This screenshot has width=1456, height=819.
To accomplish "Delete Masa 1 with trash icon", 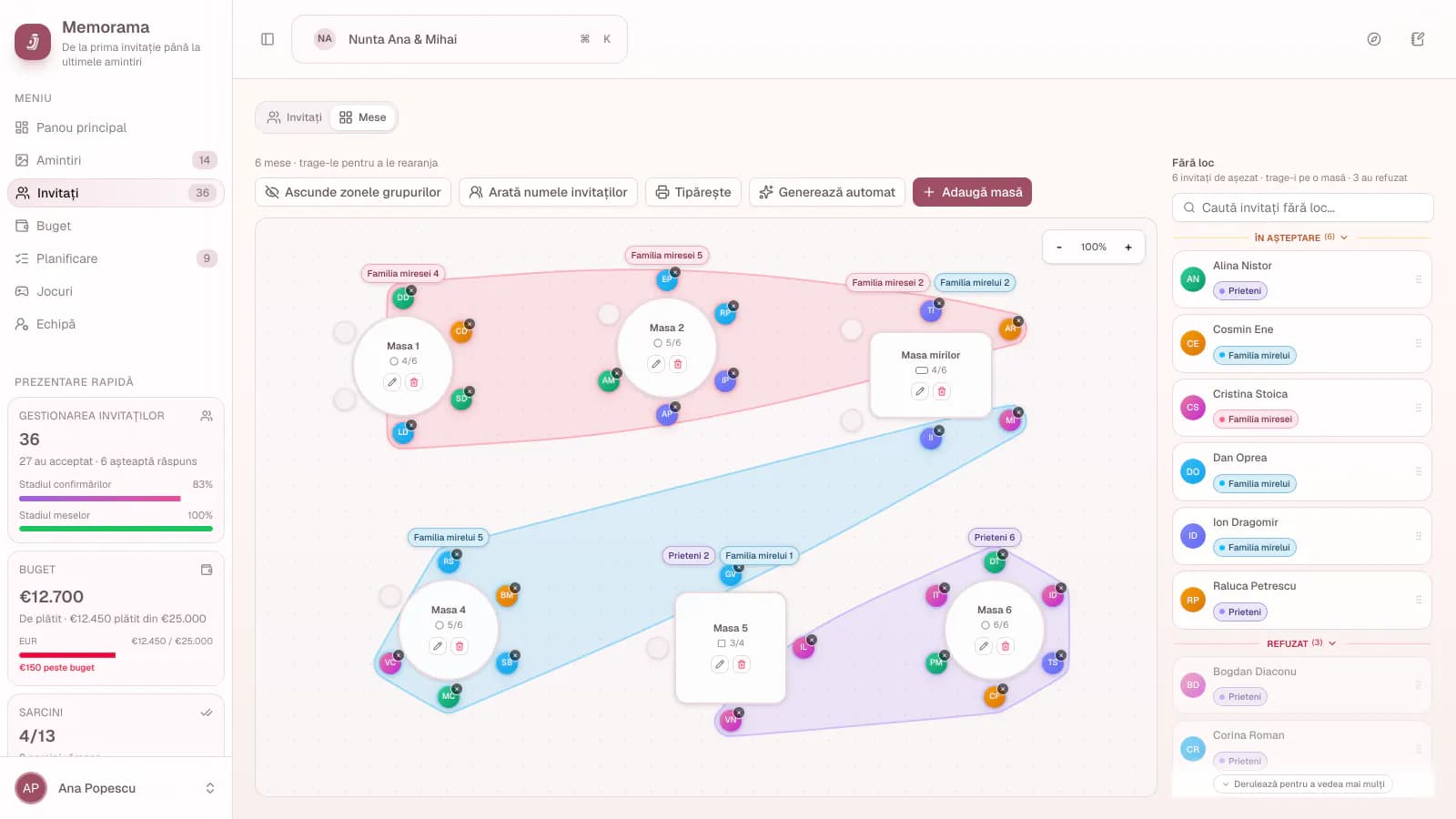I will coord(414,382).
